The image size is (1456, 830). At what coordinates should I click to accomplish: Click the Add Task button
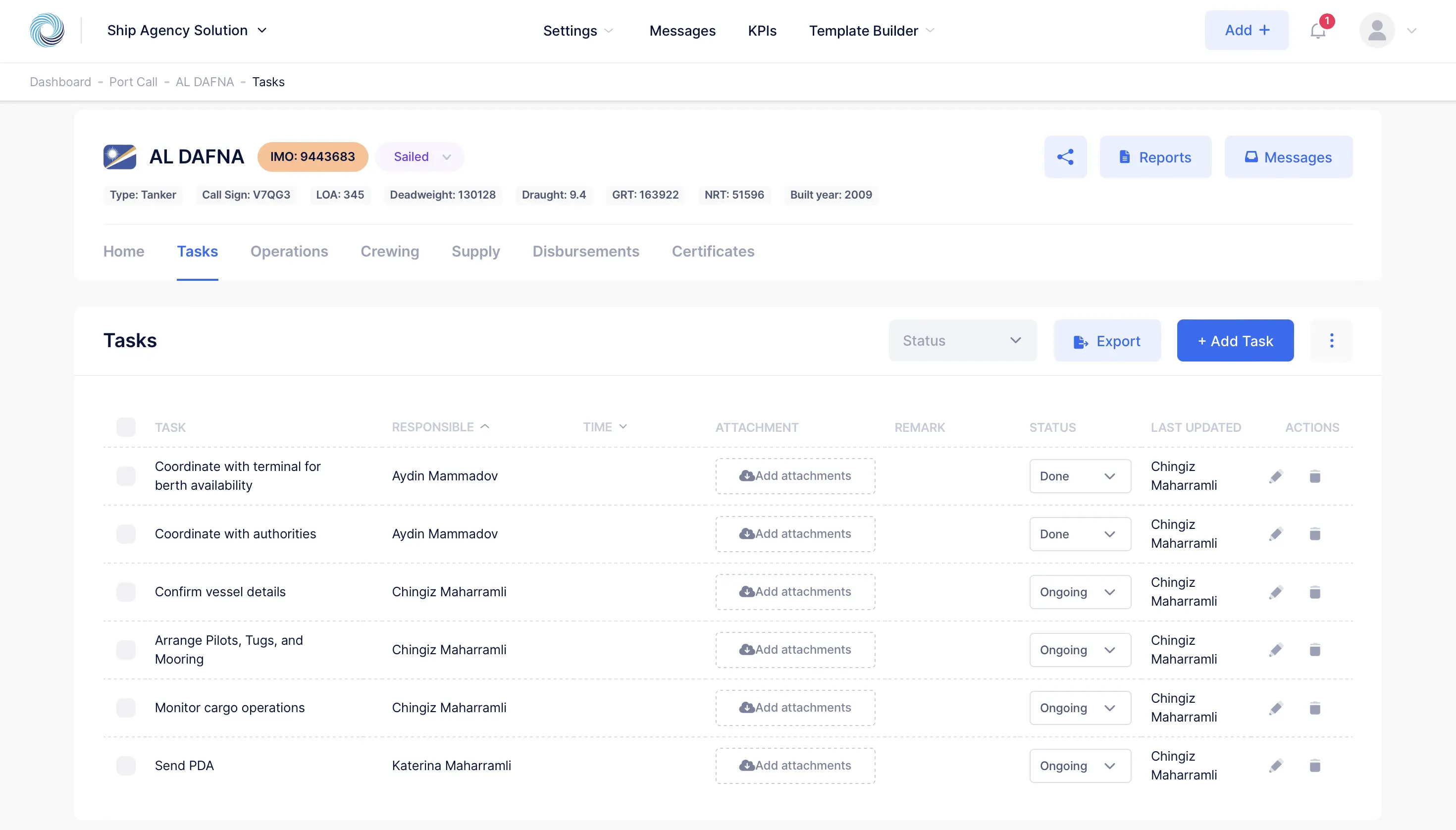[1235, 341]
